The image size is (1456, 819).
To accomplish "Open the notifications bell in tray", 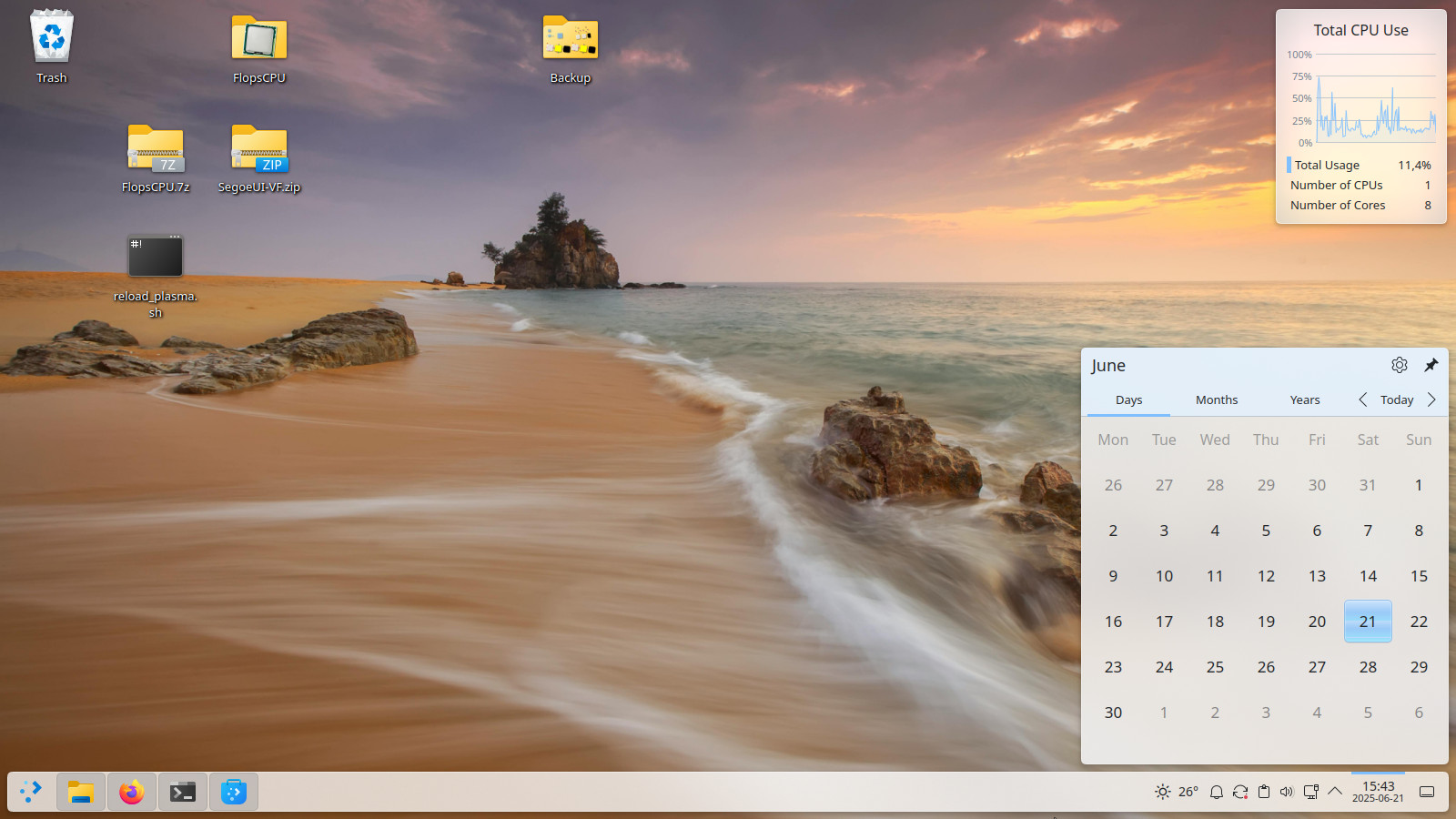I will pos(1216,792).
